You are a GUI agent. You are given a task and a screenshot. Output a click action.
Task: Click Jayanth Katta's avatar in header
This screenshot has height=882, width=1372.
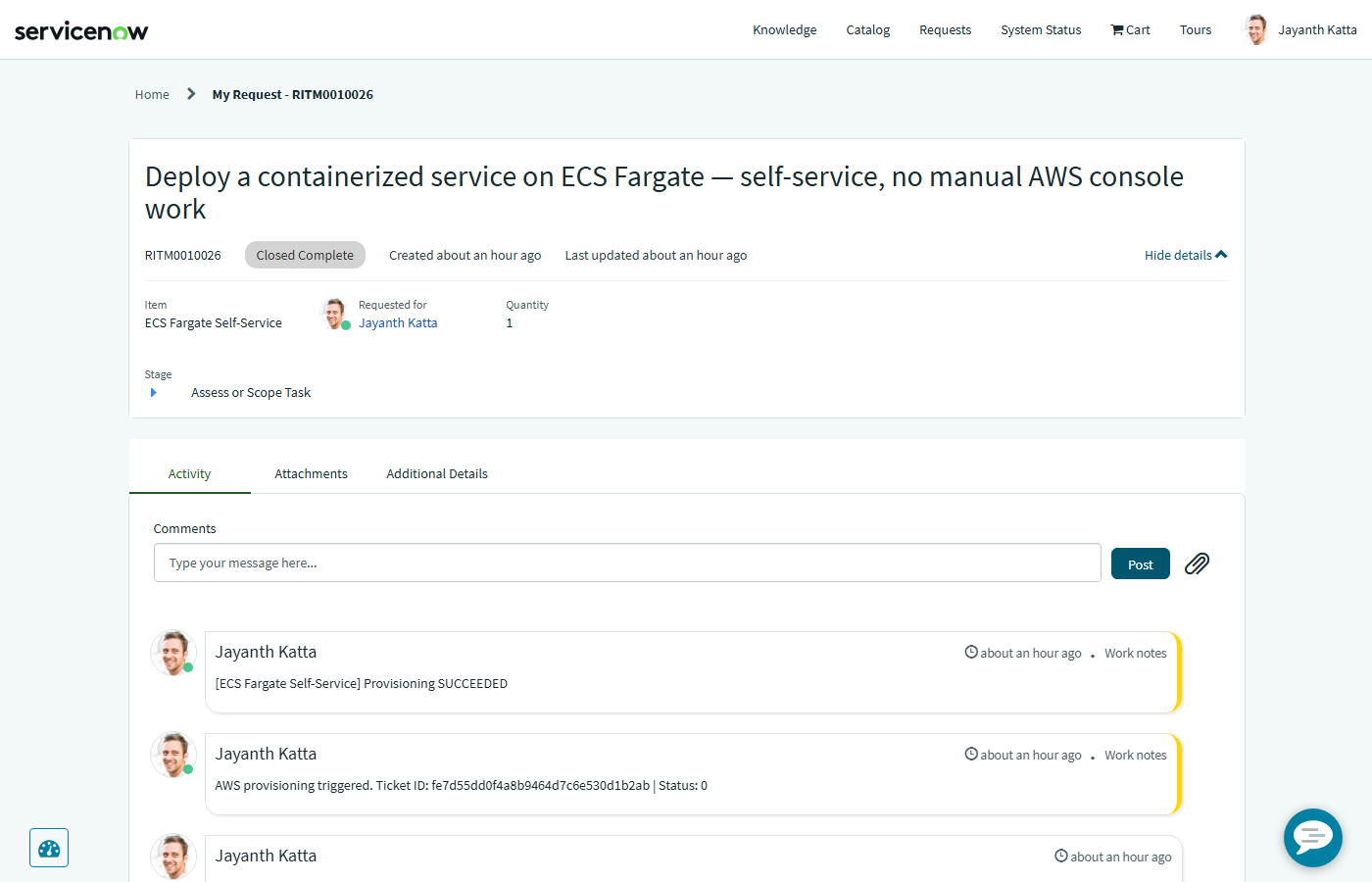pos(1256,29)
